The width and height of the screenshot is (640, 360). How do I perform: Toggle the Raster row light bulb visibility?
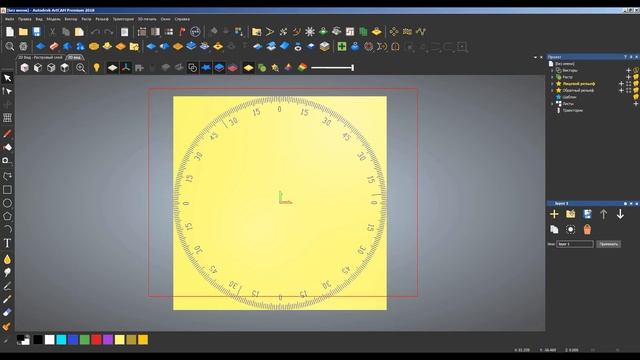(636, 77)
